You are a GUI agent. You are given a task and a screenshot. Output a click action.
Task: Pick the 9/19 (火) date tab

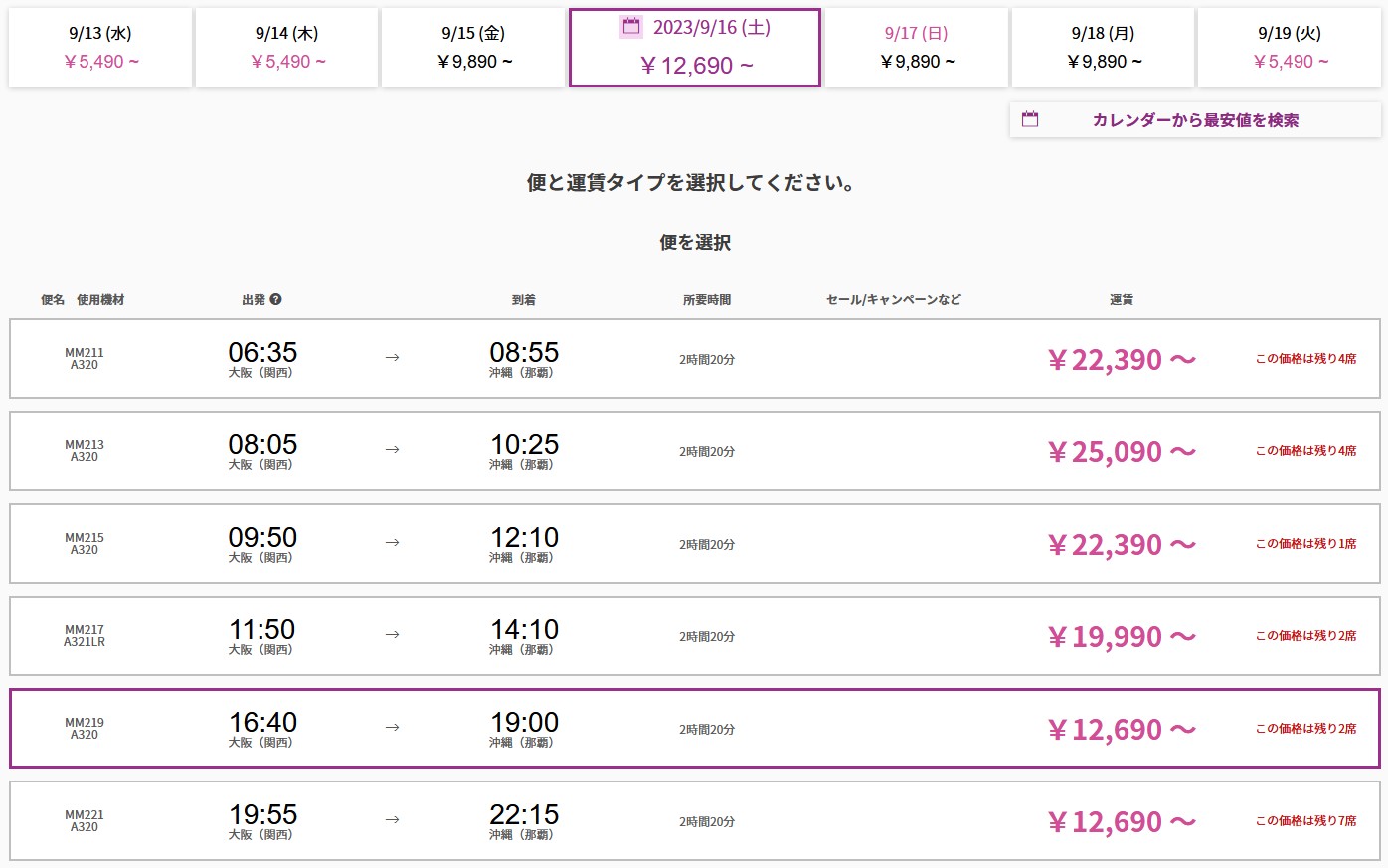(x=1290, y=48)
